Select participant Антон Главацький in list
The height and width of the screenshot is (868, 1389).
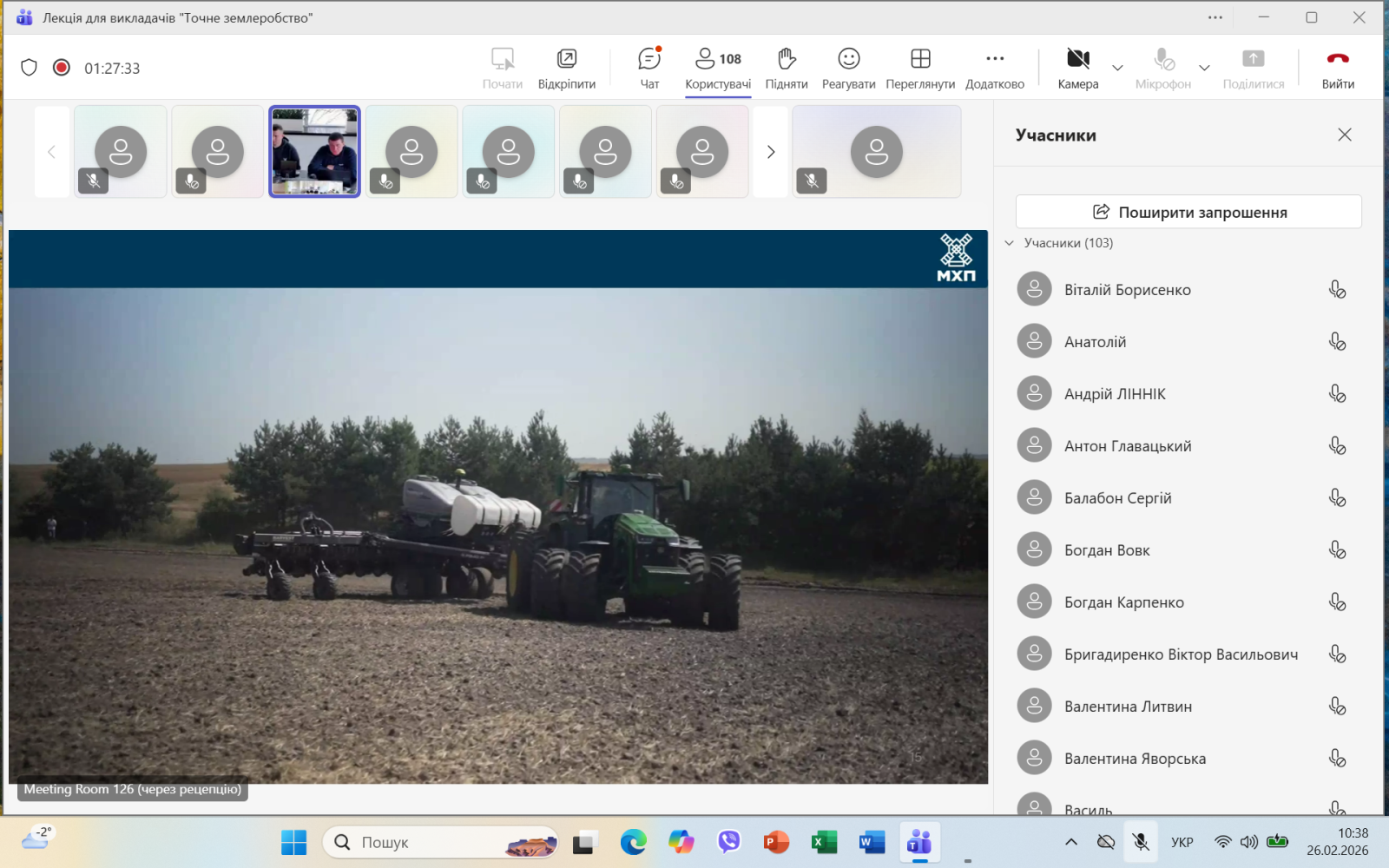pyautogui.click(x=1128, y=446)
